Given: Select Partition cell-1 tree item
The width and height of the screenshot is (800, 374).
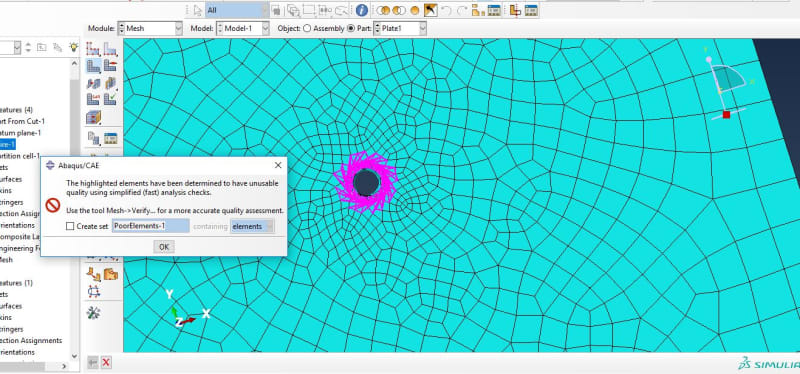Looking at the screenshot, I should [20, 156].
